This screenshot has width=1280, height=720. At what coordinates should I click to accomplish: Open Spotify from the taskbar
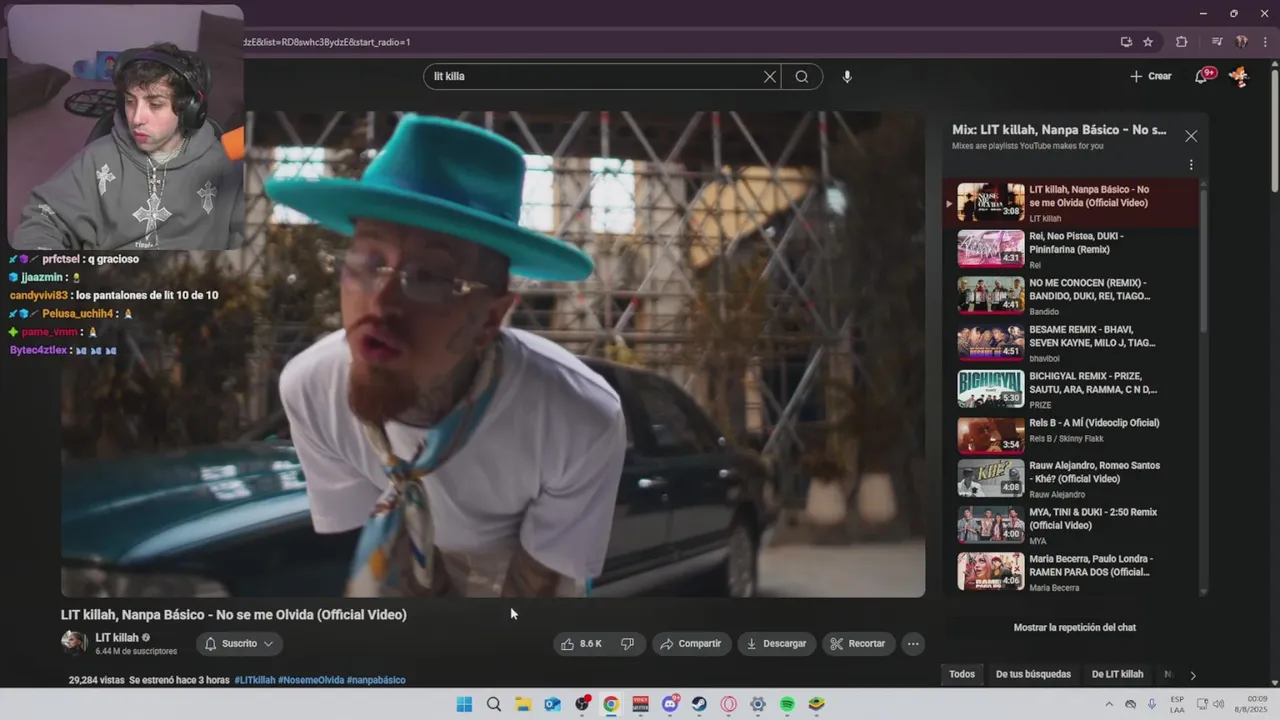787,704
